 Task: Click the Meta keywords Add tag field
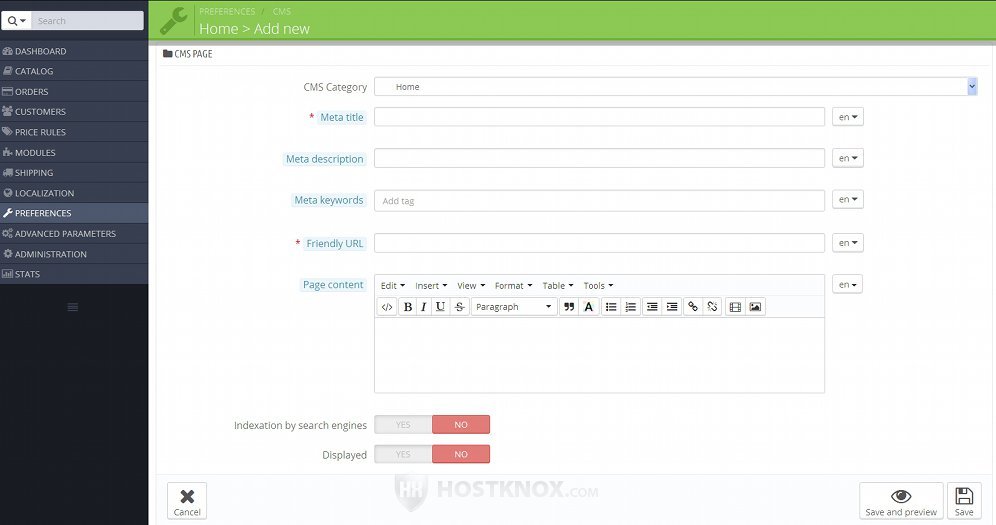599,201
